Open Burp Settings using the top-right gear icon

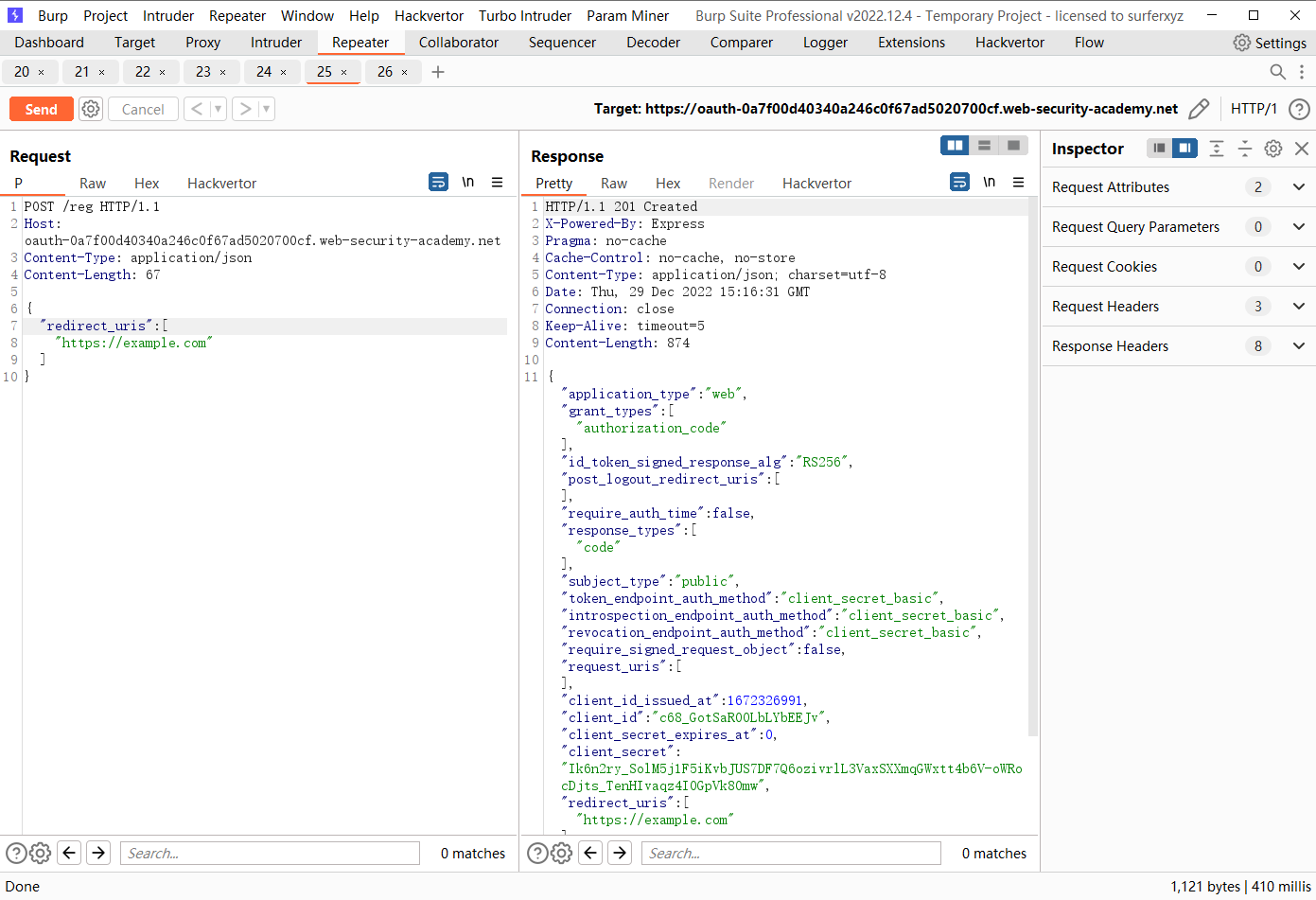tap(1242, 42)
